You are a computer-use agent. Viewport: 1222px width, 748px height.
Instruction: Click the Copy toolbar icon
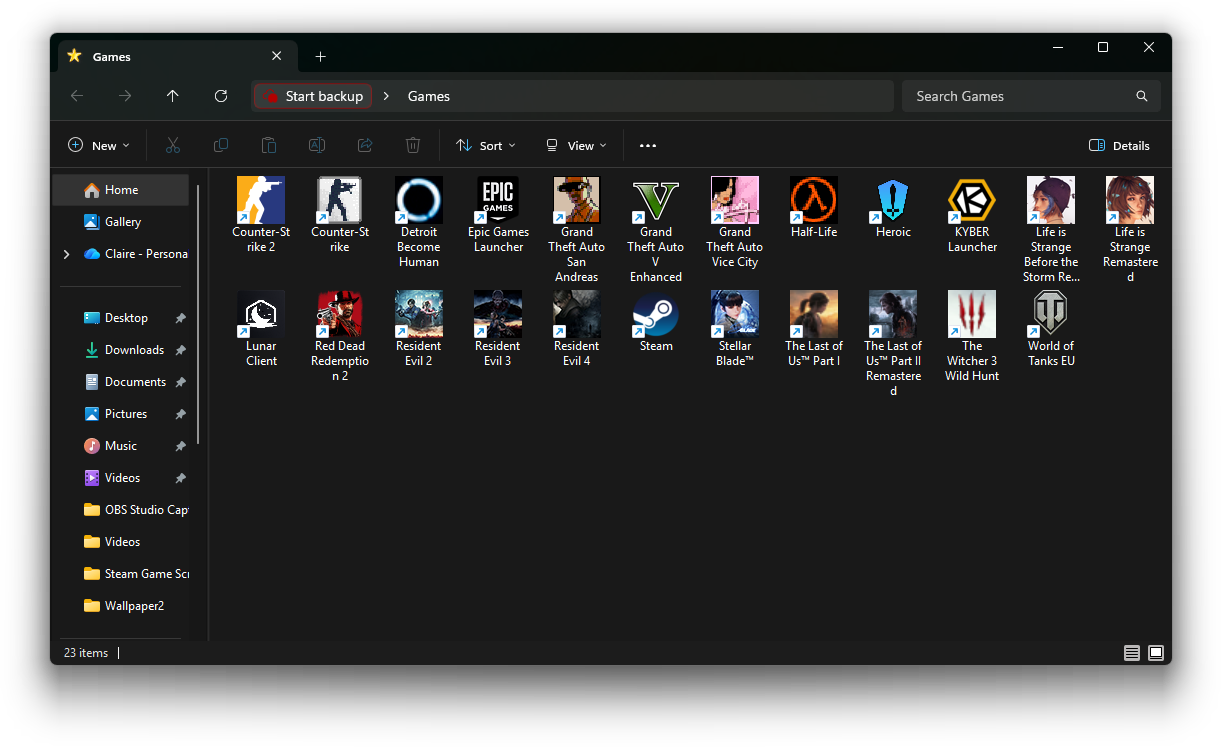[x=221, y=145]
